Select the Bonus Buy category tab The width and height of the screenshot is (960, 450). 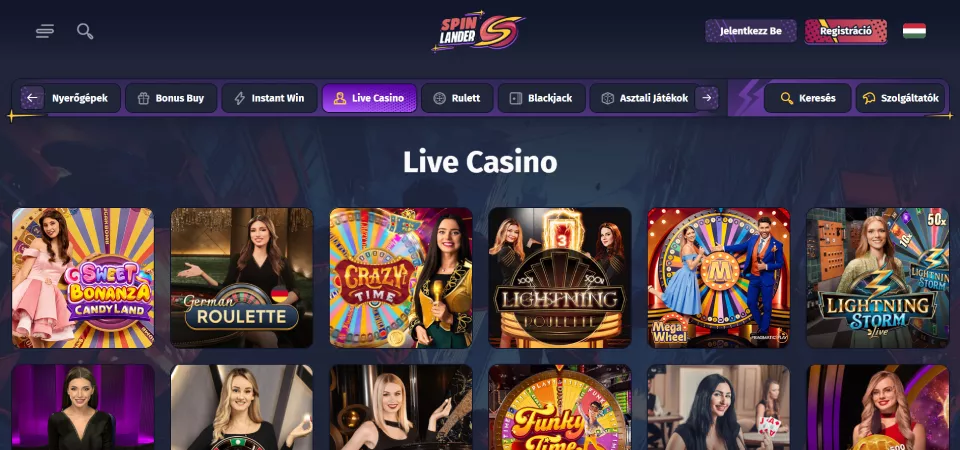(x=171, y=98)
